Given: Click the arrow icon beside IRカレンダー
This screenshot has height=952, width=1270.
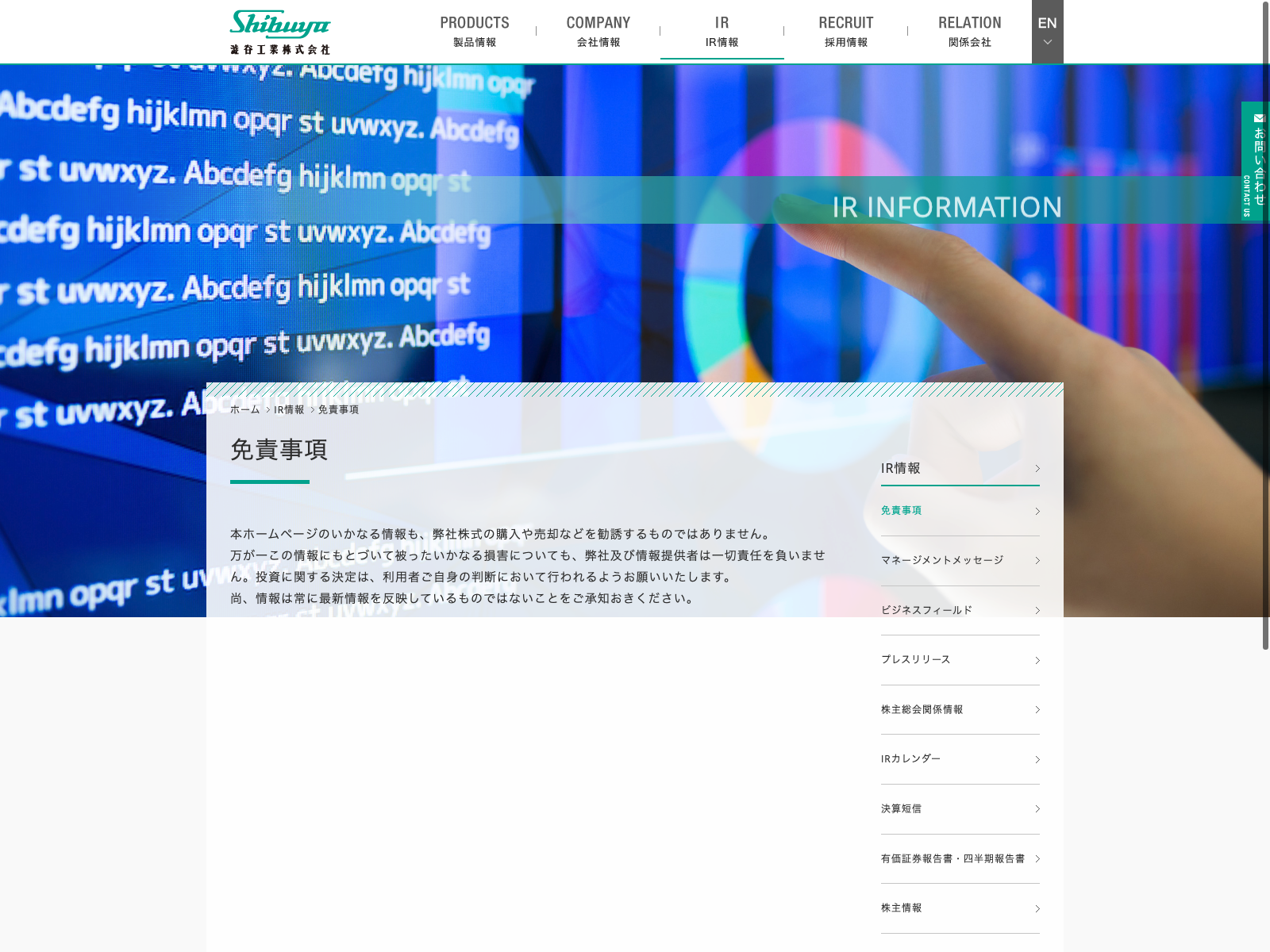Looking at the screenshot, I should click(1037, 760).
